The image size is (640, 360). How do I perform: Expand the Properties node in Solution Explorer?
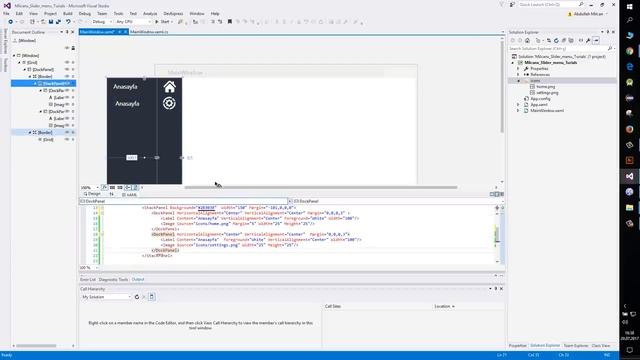click(x=519, y=69)
